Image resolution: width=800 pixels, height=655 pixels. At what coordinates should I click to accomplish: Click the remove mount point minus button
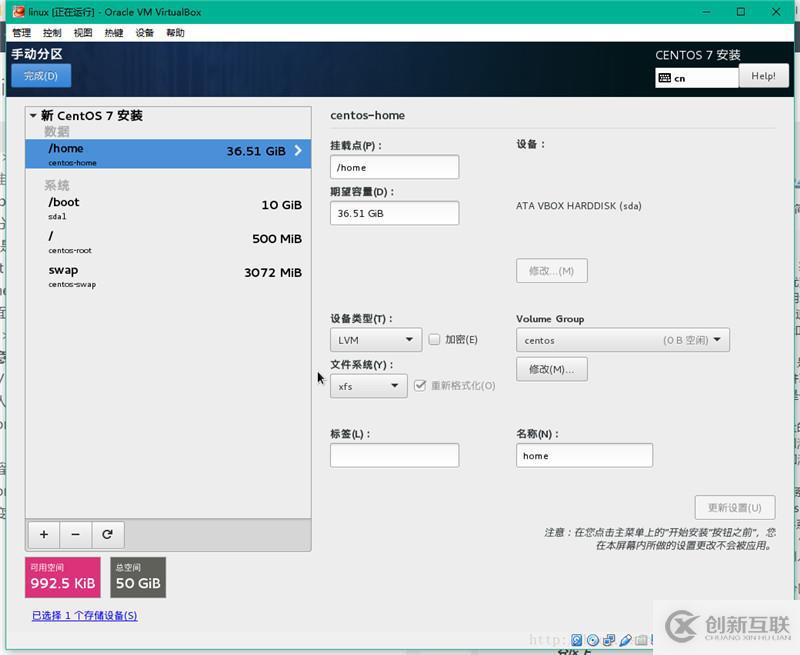pos(76,534)
